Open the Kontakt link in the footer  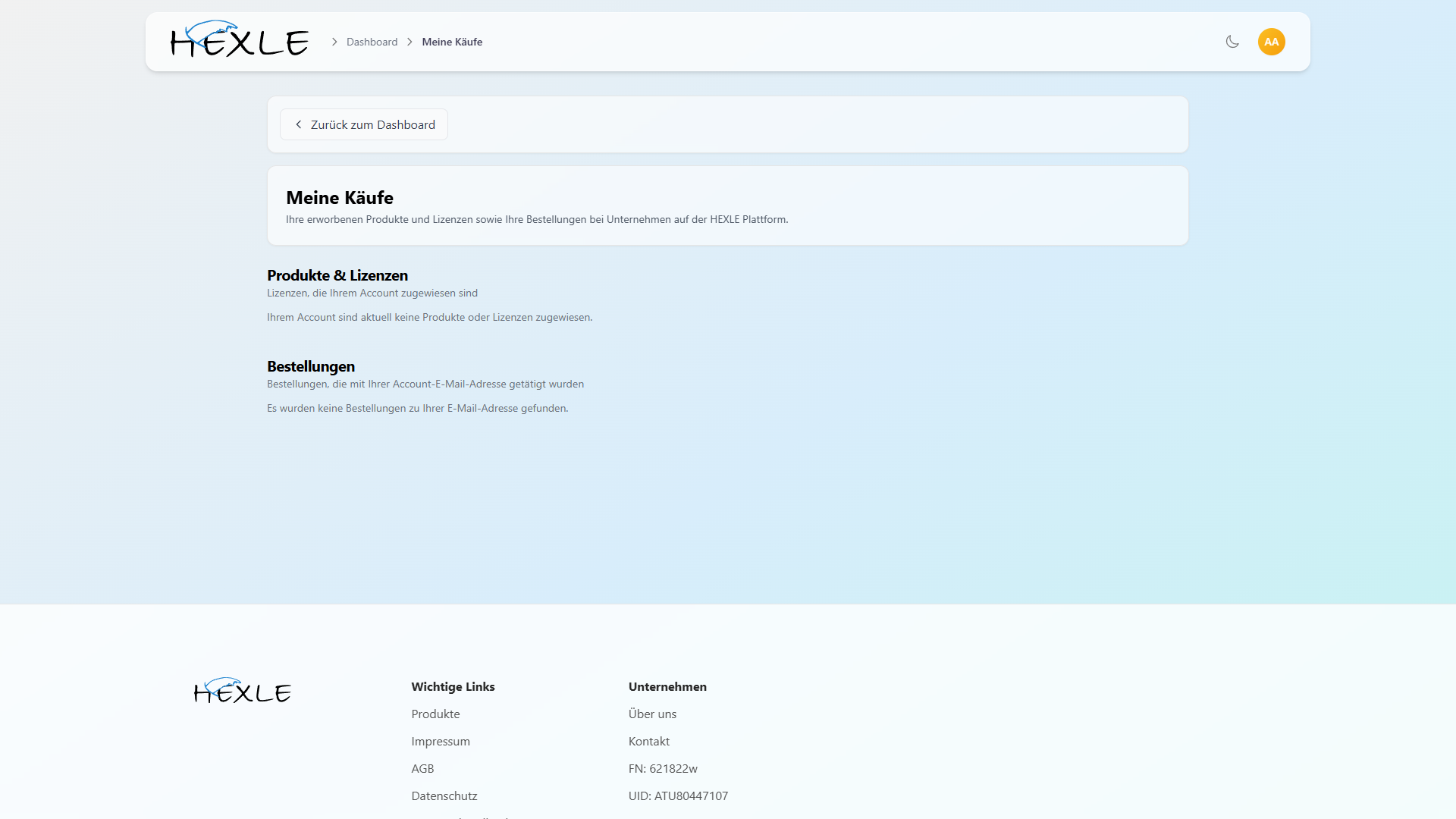[x=649, y=741]
